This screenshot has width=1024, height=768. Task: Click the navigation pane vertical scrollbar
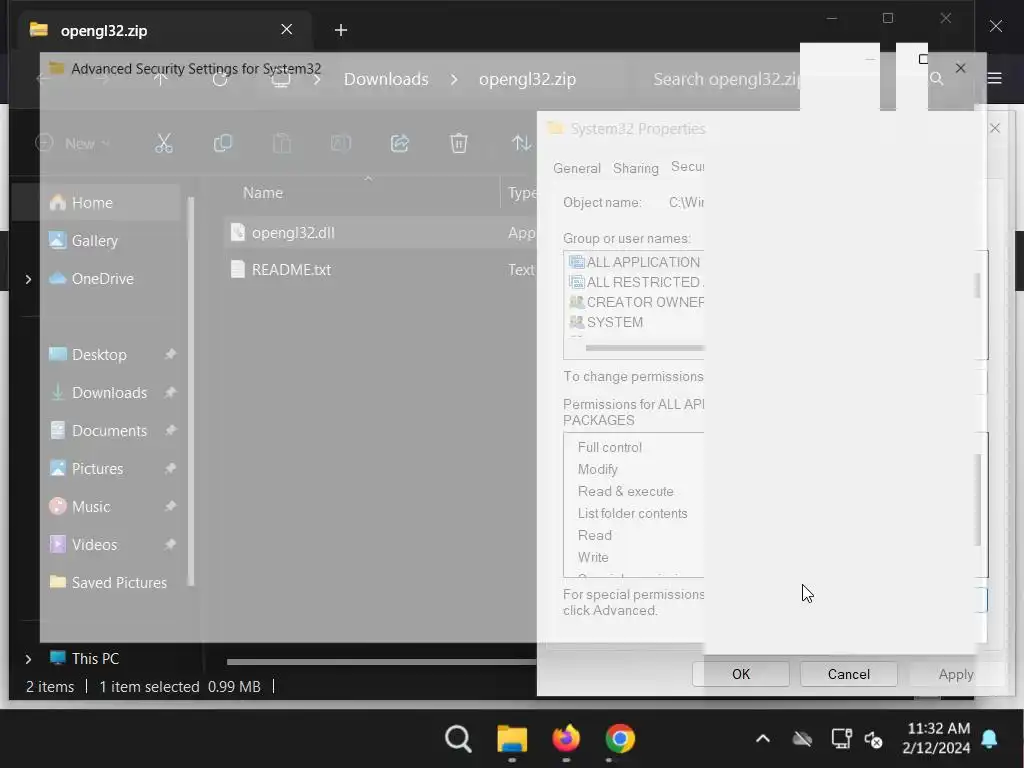click(191, 392)
